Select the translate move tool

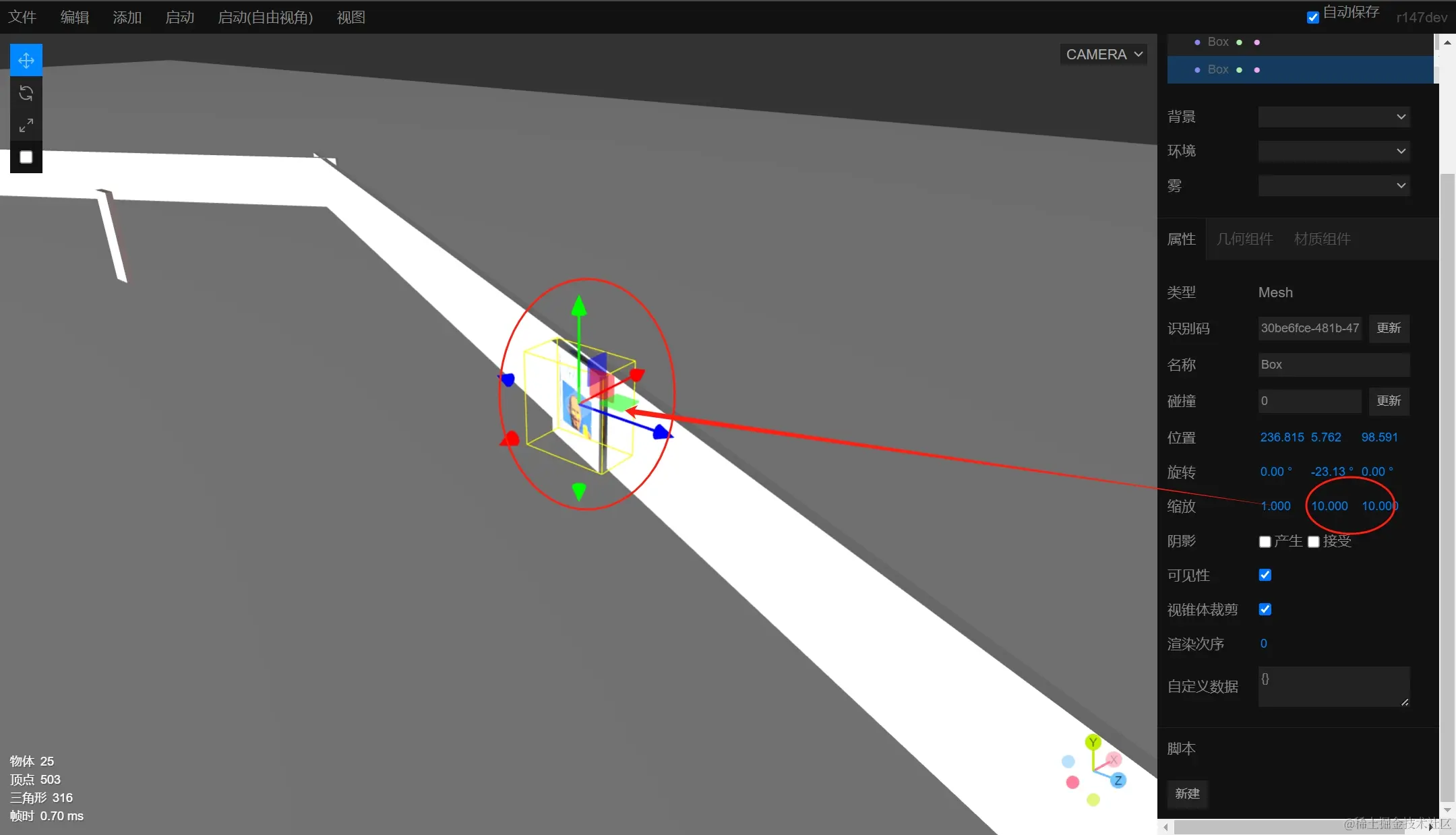(x=26, y=61)
